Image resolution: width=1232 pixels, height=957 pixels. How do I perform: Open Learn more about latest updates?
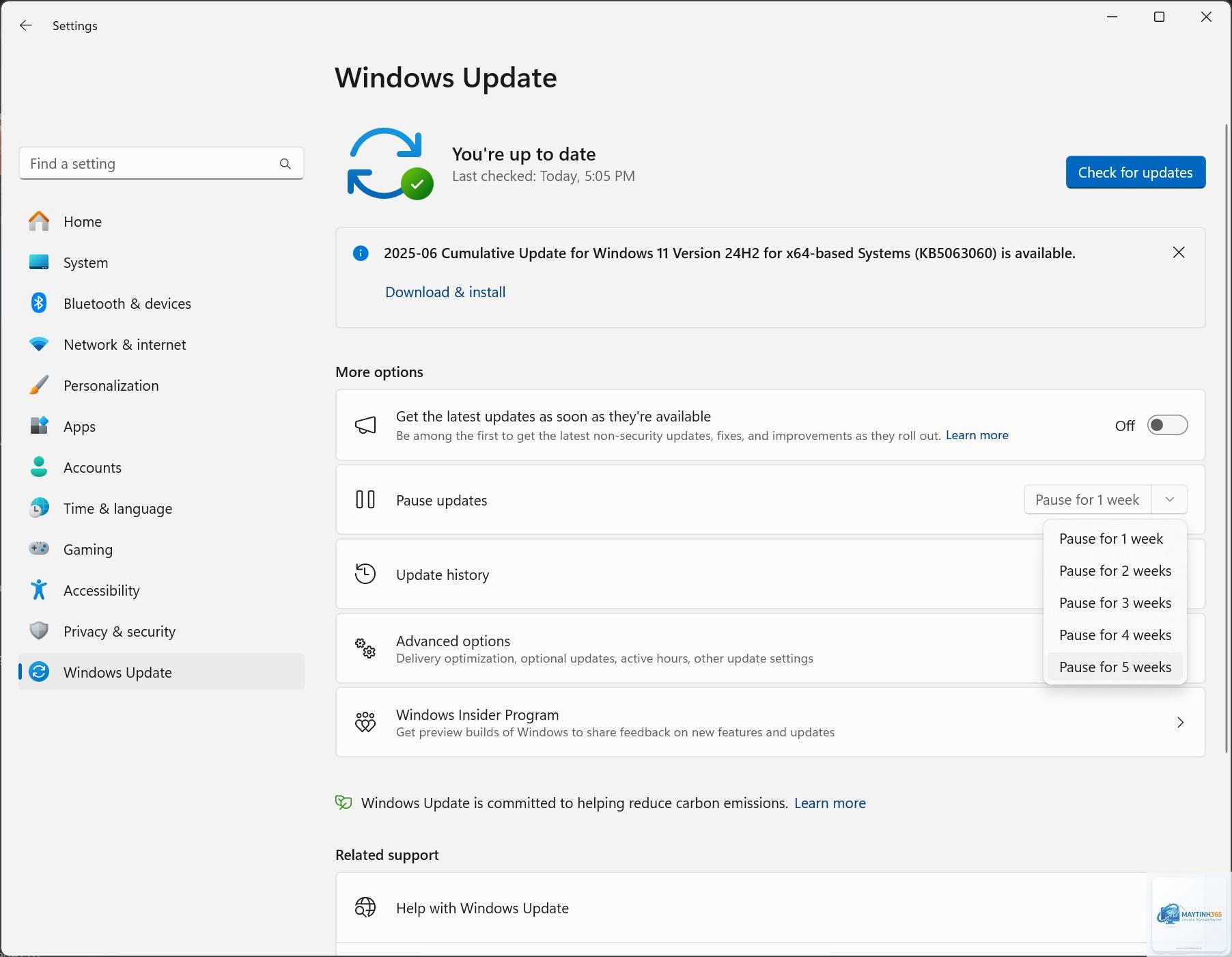[x=977, y=435]
